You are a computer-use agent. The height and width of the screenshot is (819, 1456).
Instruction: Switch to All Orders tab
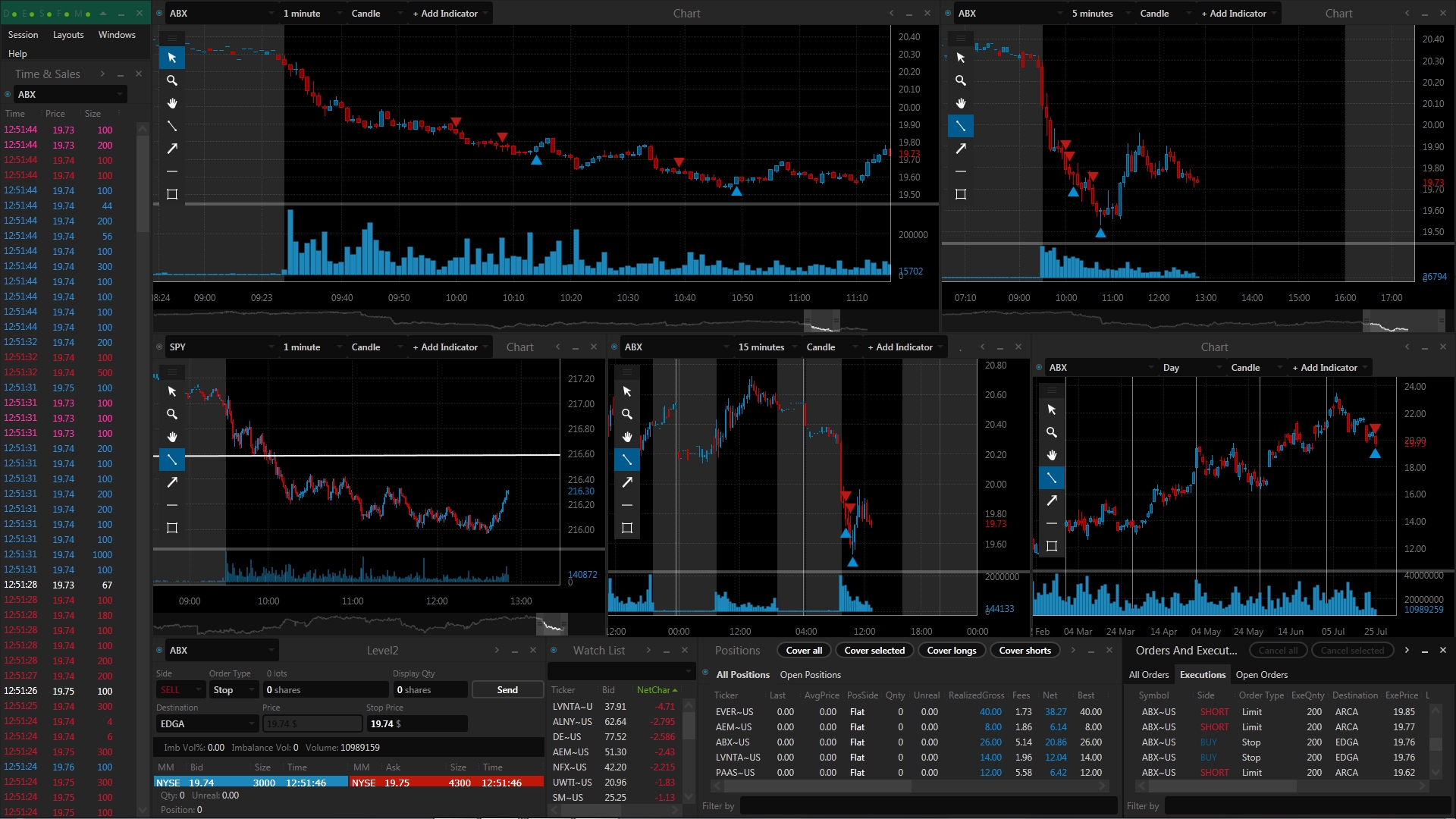pos(1149,675)
